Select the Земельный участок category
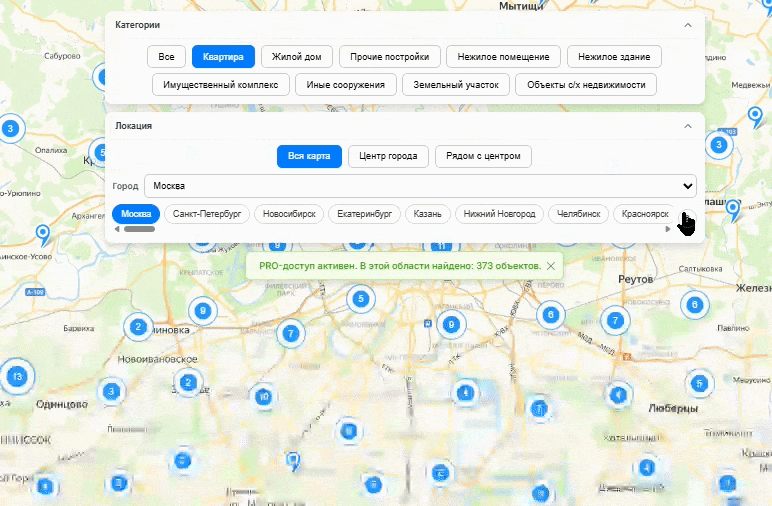772x506 pixels. click(456, 85)
